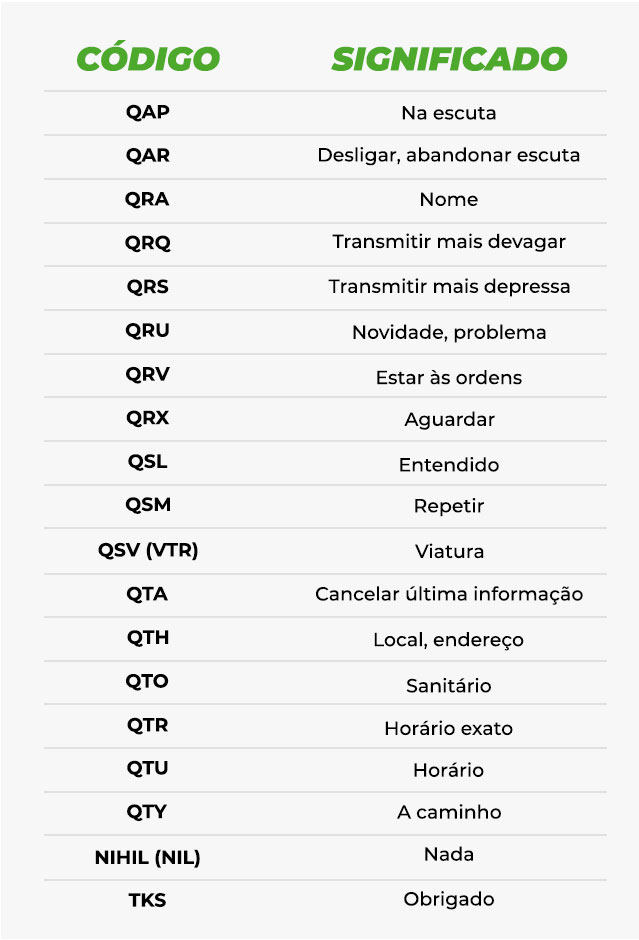Select the QSM code cell
Screen dimensions: 639x940
[x=147, y=505]
